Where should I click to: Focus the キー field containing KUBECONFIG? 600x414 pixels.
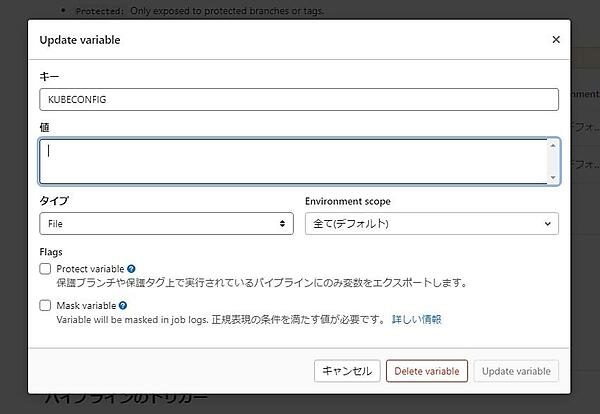[298, 99]
